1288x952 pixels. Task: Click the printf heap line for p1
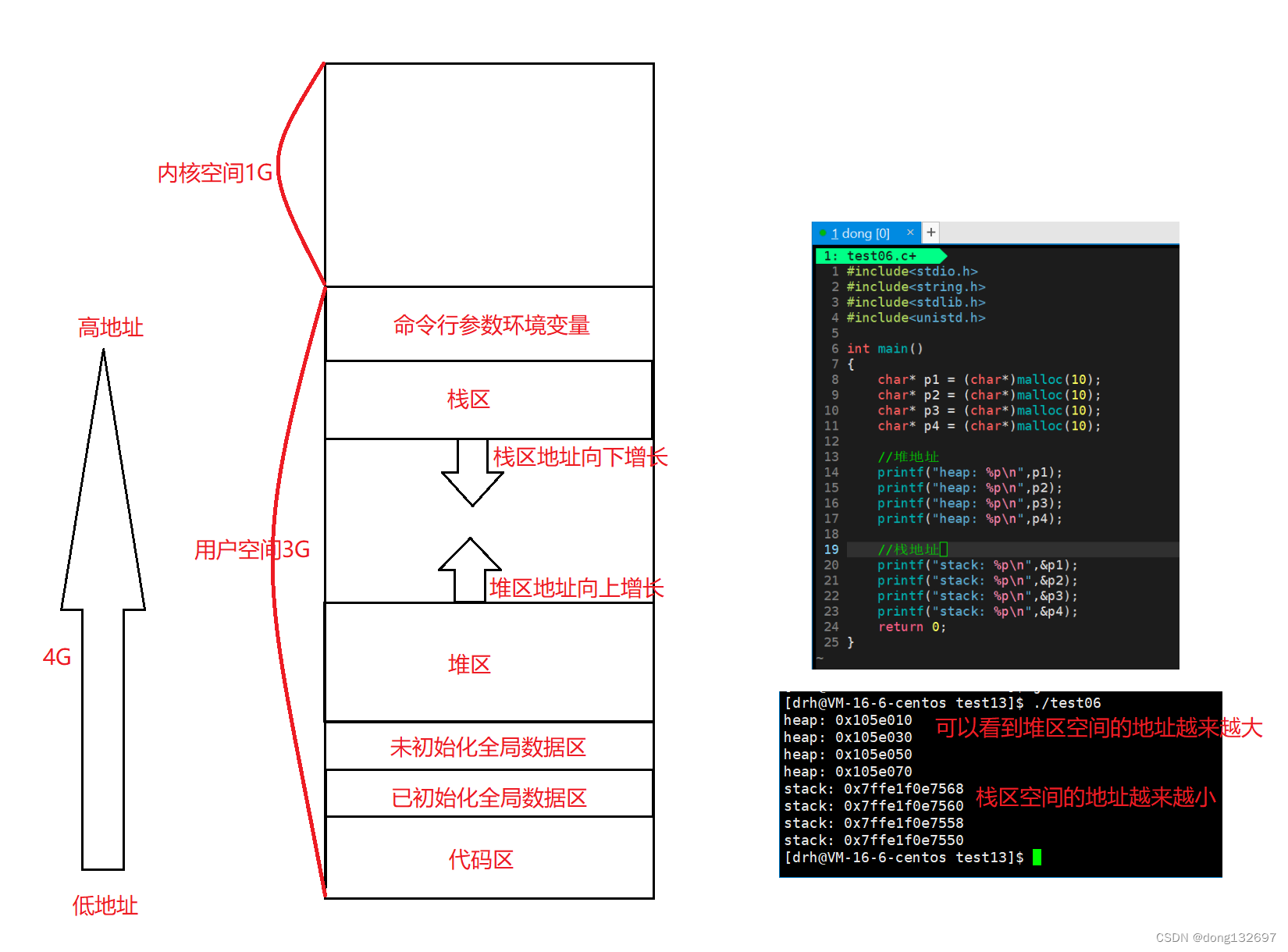(x=970, y=473)
